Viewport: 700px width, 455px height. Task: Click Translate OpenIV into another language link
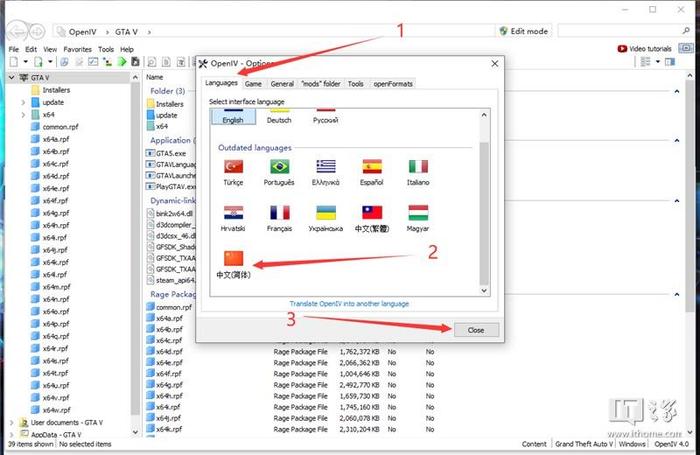349,304
